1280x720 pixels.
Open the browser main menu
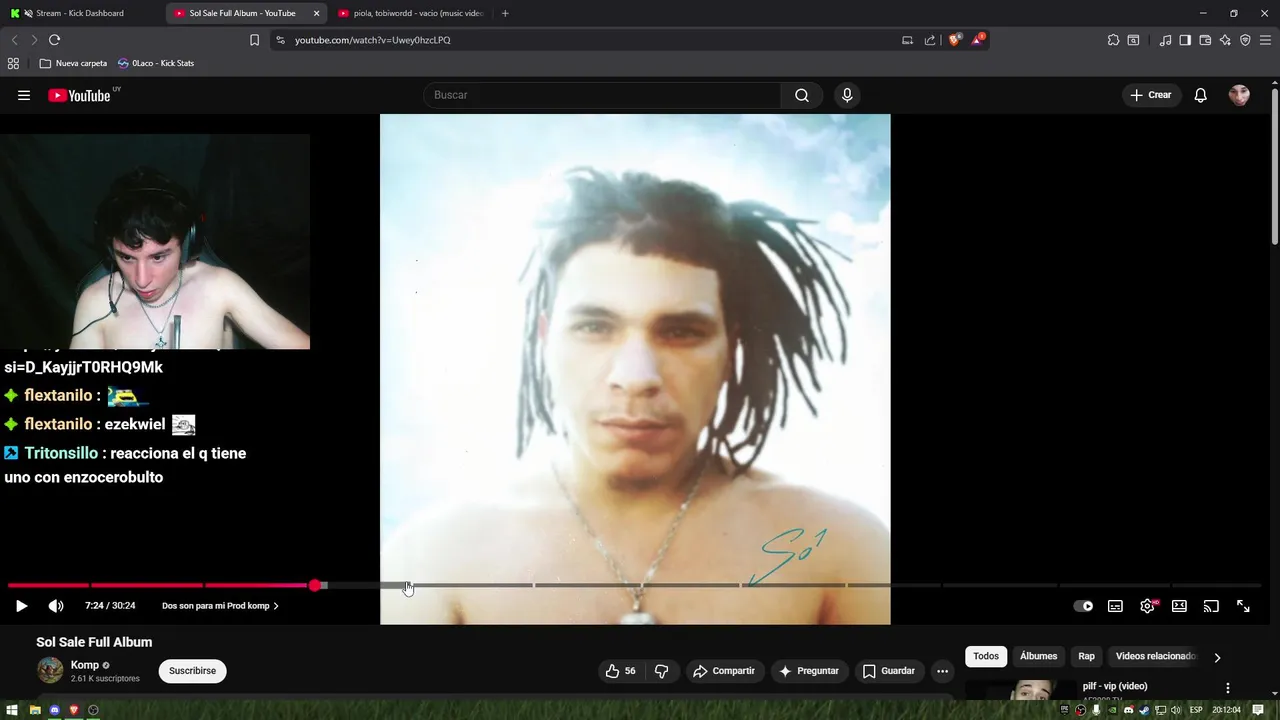(x=1265, y=40)
